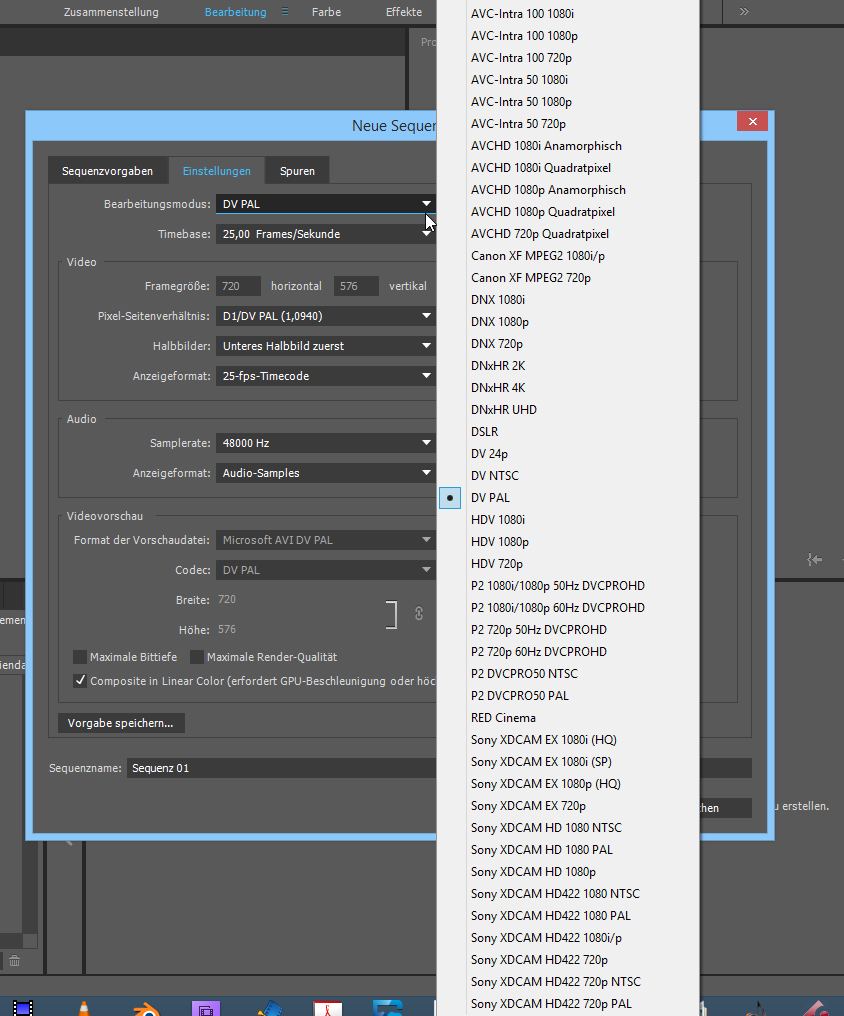This screenshot has width=844, height=1016.
Task: Switch to the Farbe workspace
Action: click(x=326, y=12)
